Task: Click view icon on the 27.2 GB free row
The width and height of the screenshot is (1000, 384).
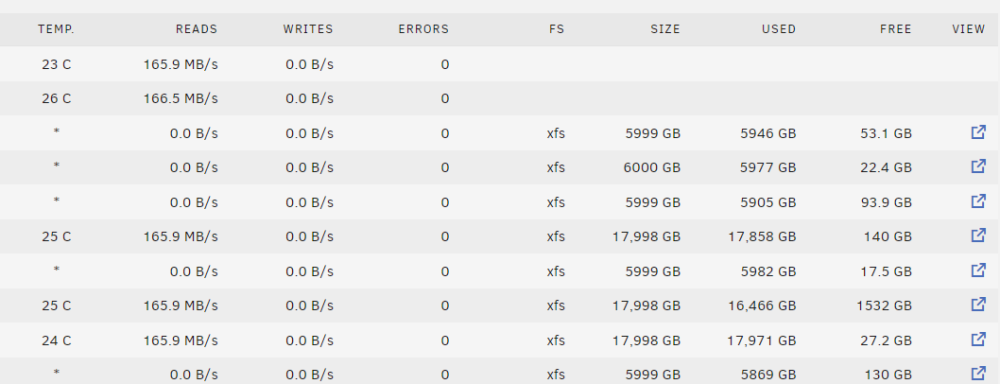Action: (978, 339)
